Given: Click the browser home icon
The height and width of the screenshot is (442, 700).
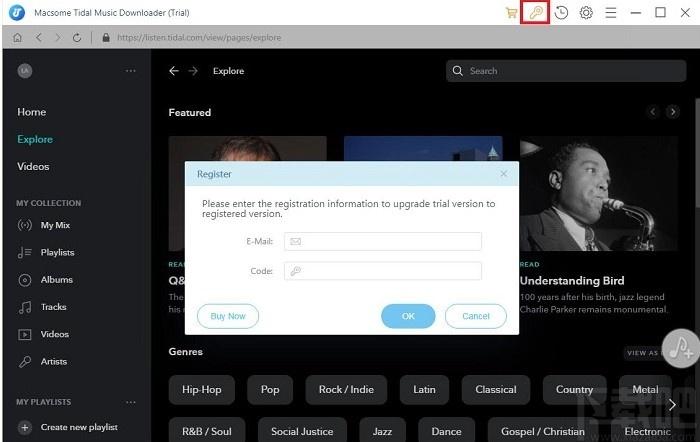Looking at the screenshot, I should 17,37.
